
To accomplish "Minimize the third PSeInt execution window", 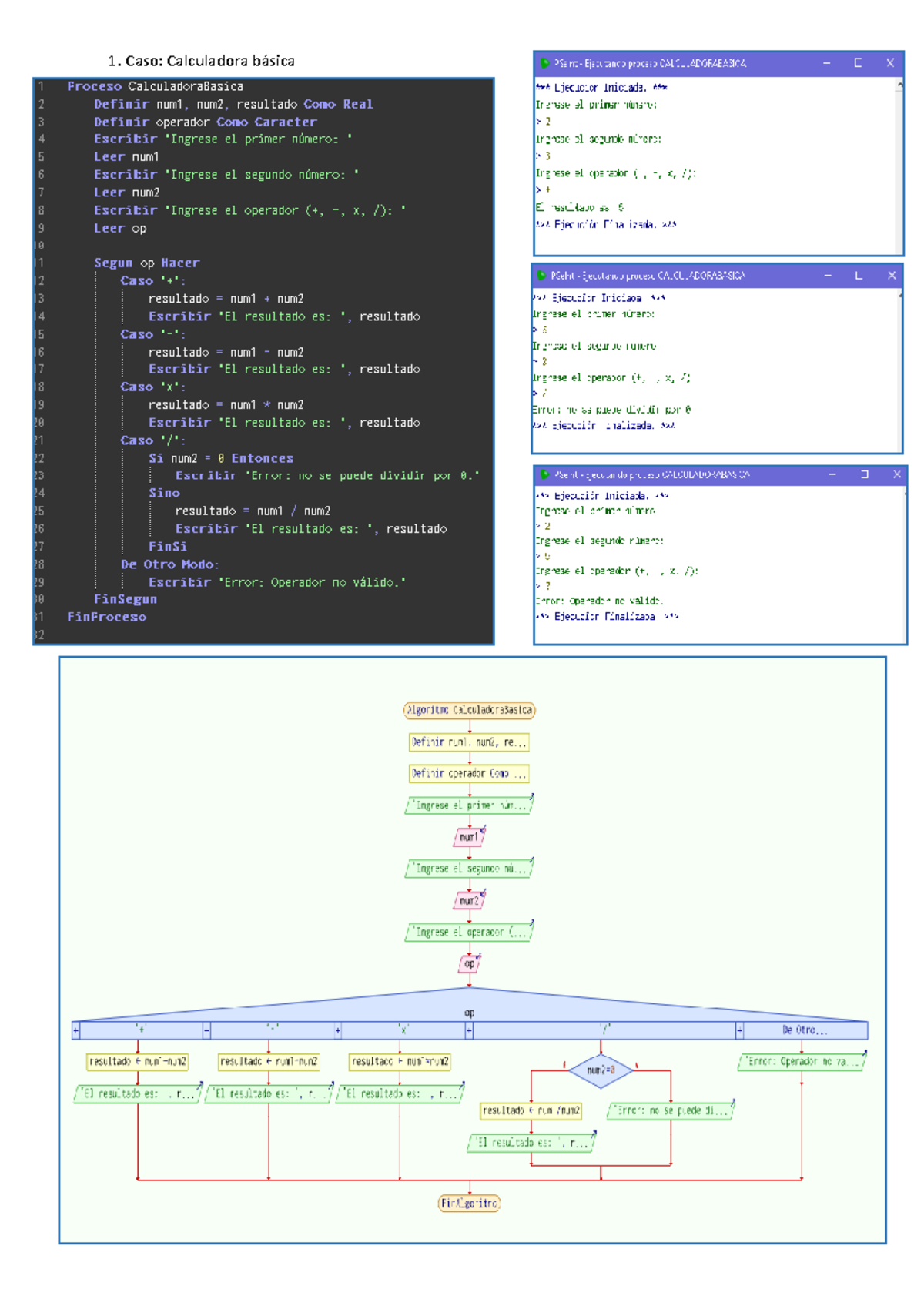I will click(832, 474).
